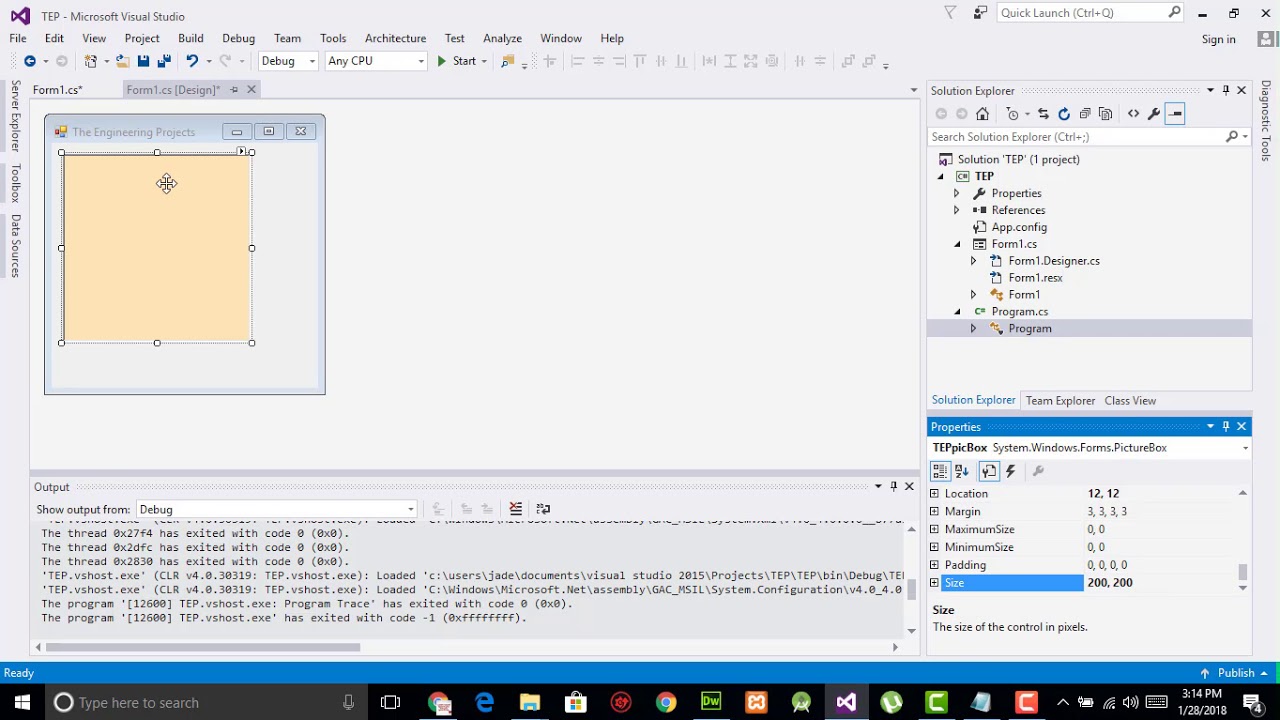Click Sync with Active Document arrows icon
1280x720 pixels.
1043,114
